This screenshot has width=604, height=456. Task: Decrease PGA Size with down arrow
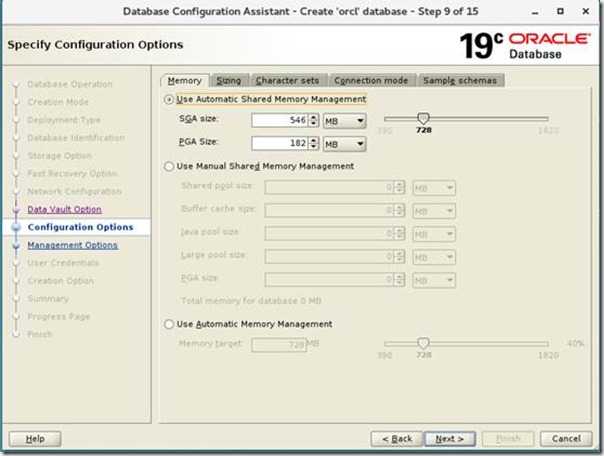tap(314, 147)
